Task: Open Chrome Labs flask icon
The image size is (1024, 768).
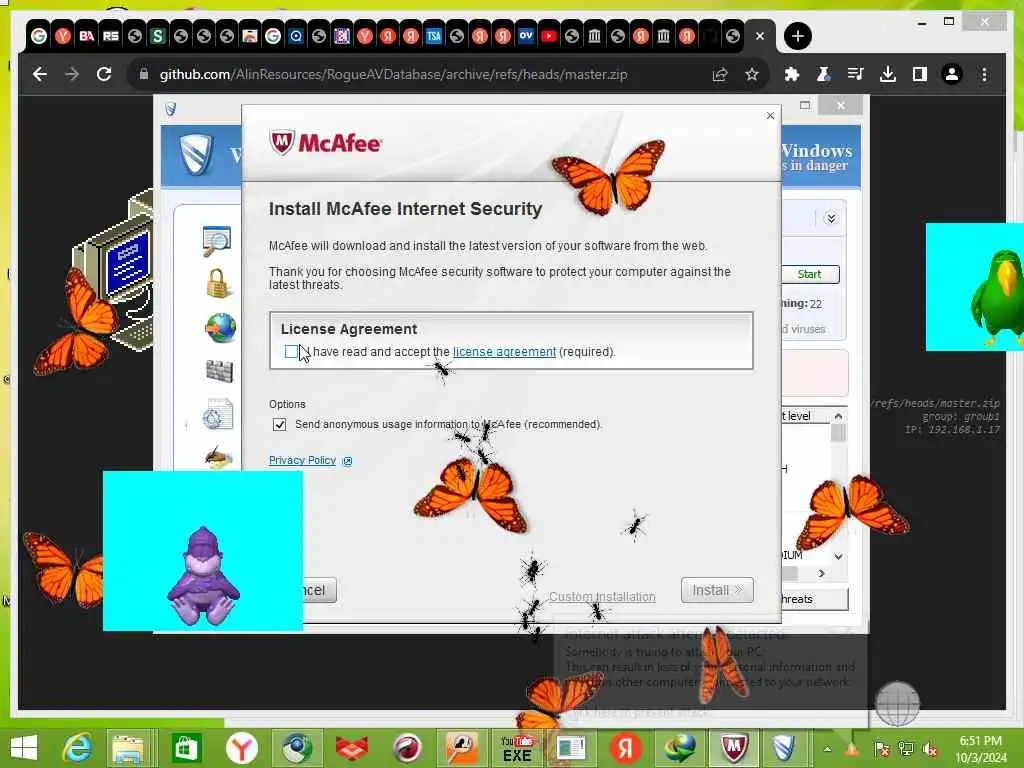Action: pyautogui.click(x=824, y=74)
